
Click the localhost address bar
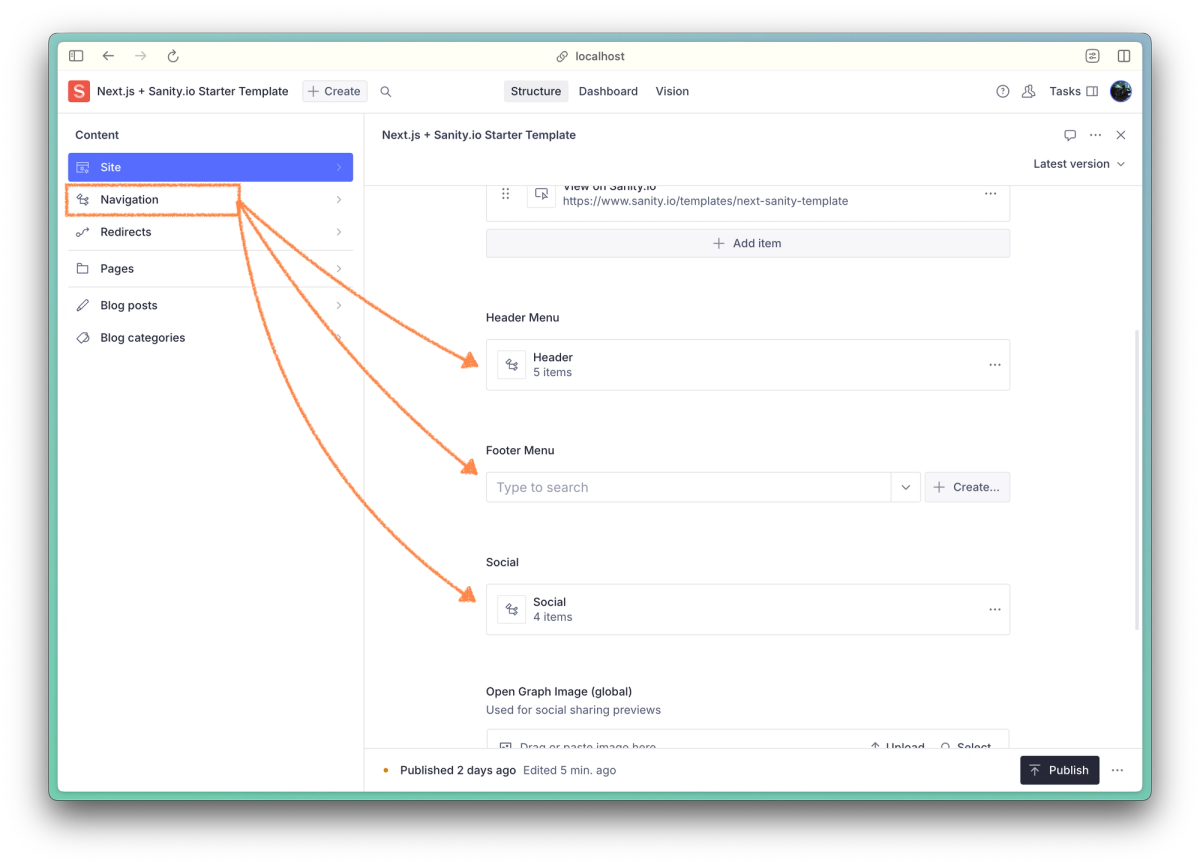click(x=591, y=56)
